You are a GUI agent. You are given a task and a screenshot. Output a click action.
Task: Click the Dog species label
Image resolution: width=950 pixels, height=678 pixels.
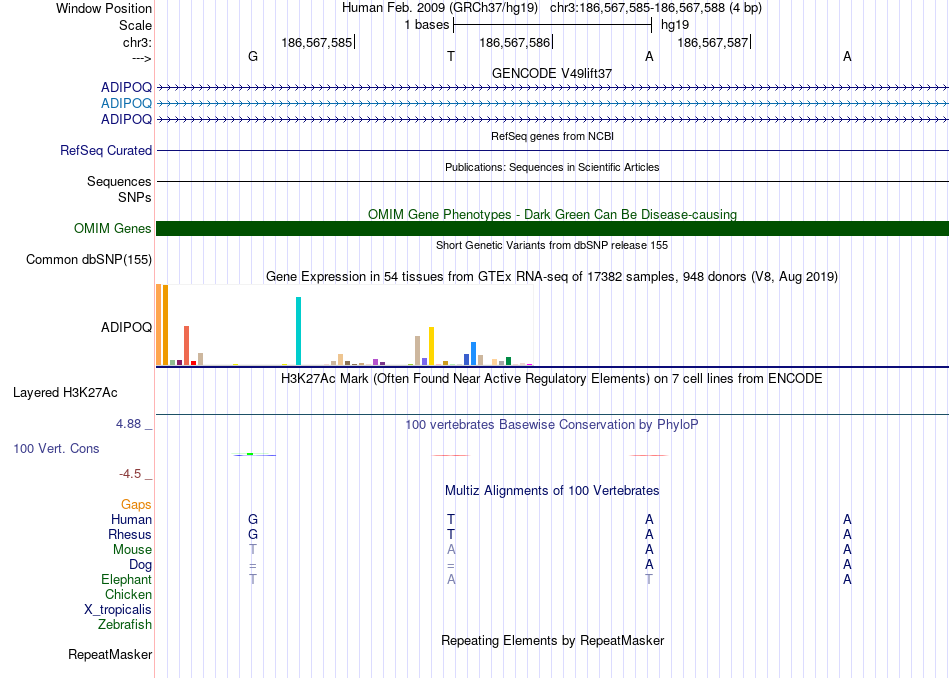coord(140,565)
